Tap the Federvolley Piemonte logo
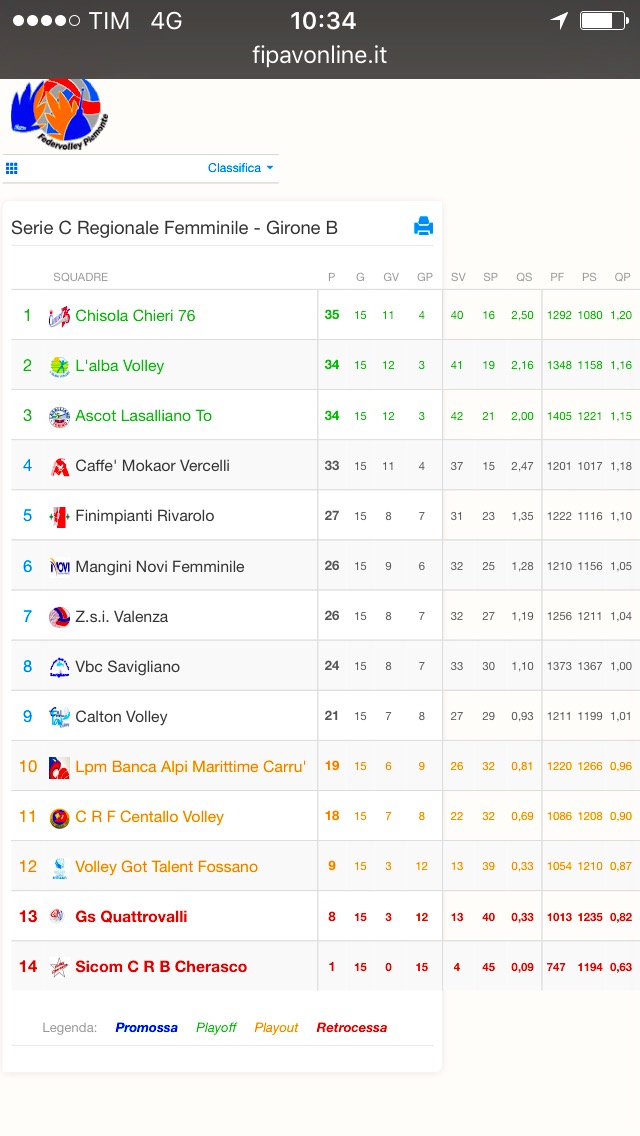This screenshot has height=1136, width=640. [x=59, y=114]
